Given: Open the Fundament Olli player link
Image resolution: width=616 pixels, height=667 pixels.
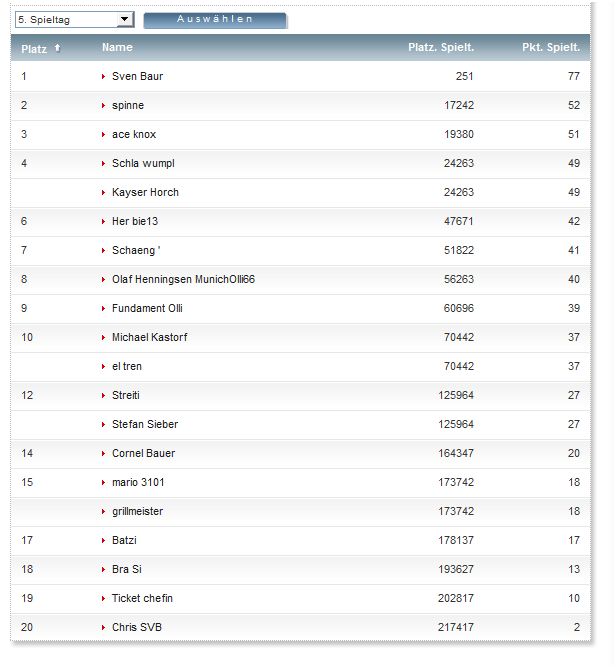Looking at the screenshot, I should pyautogui.click(x=147, y=308).
